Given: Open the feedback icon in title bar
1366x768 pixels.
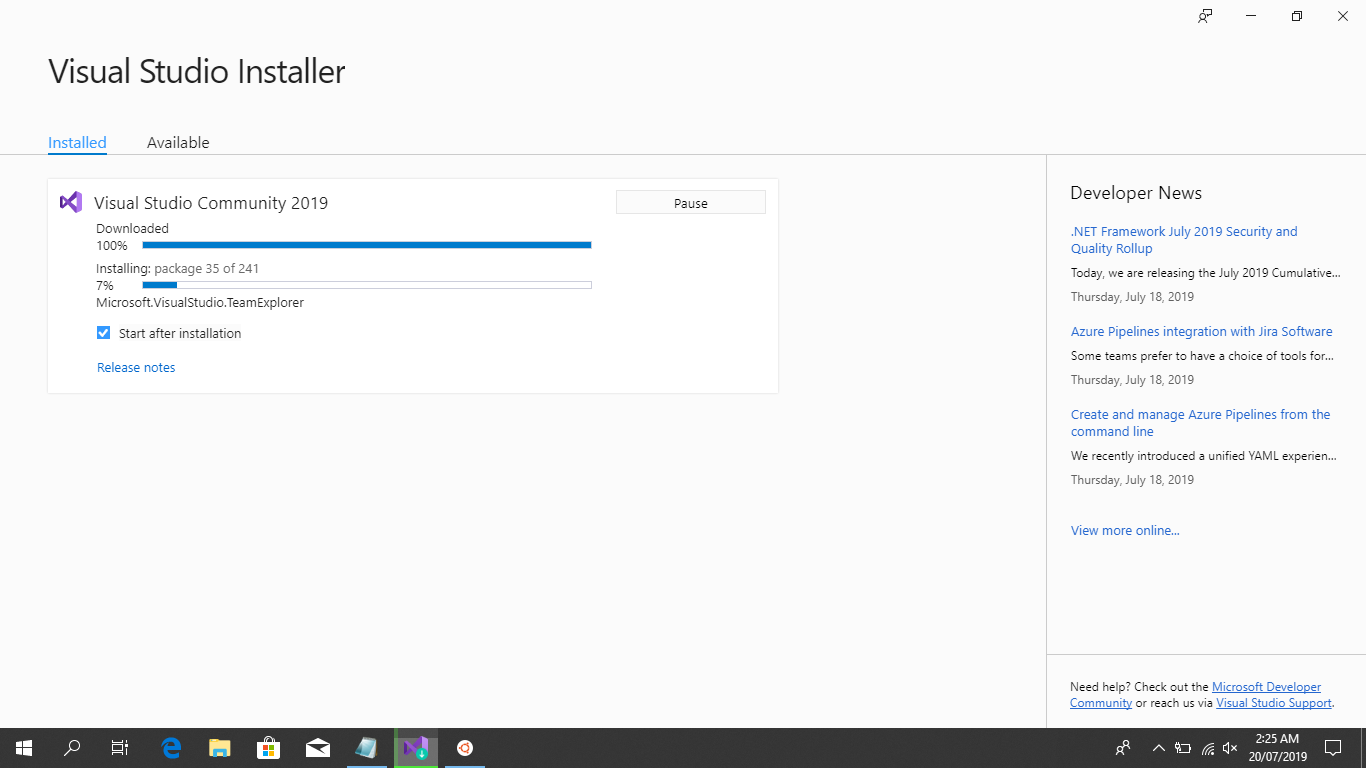Looking at the screenshot, I should (1205, 16).
